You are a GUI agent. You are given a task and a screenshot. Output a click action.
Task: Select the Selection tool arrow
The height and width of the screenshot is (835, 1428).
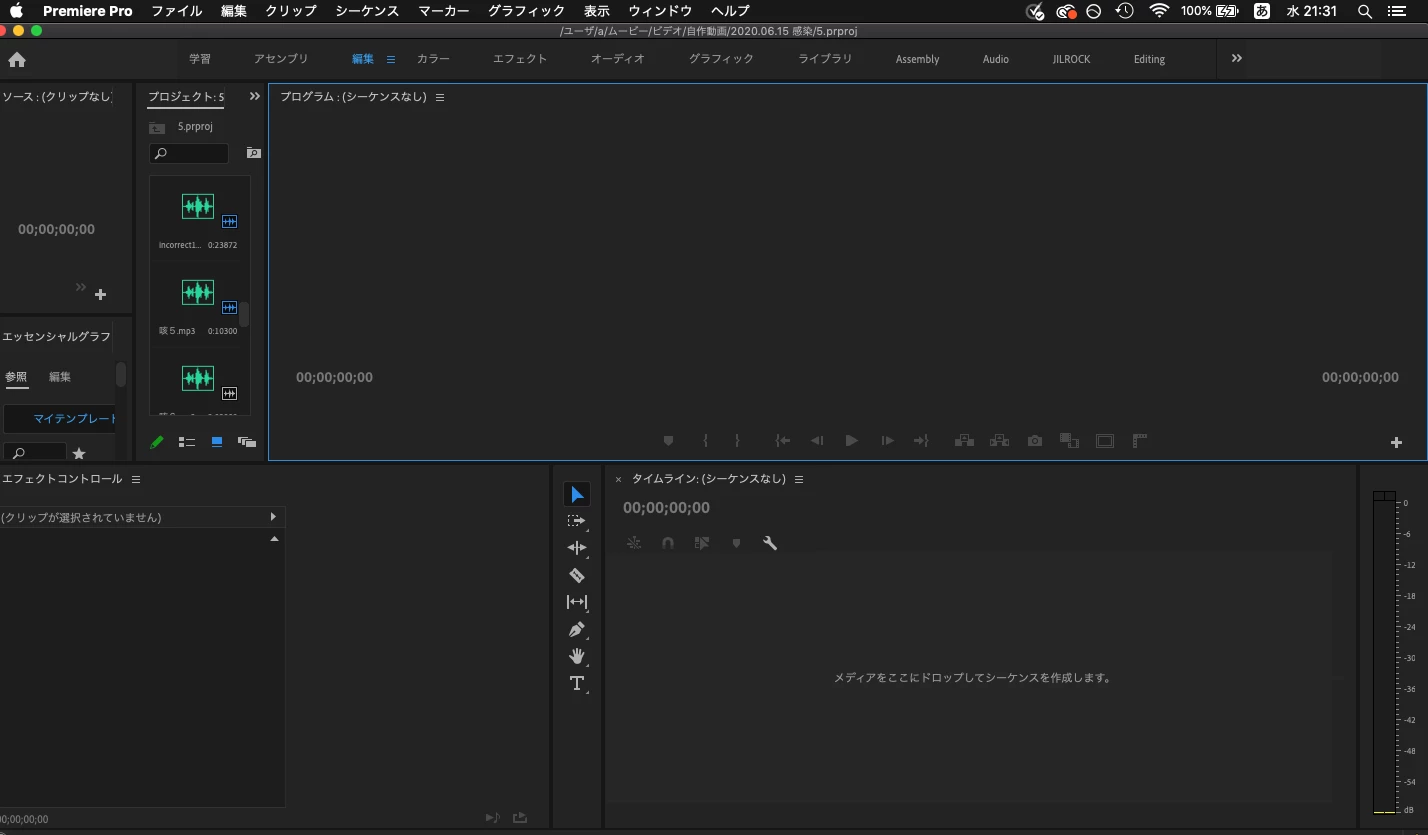[577, 495]
